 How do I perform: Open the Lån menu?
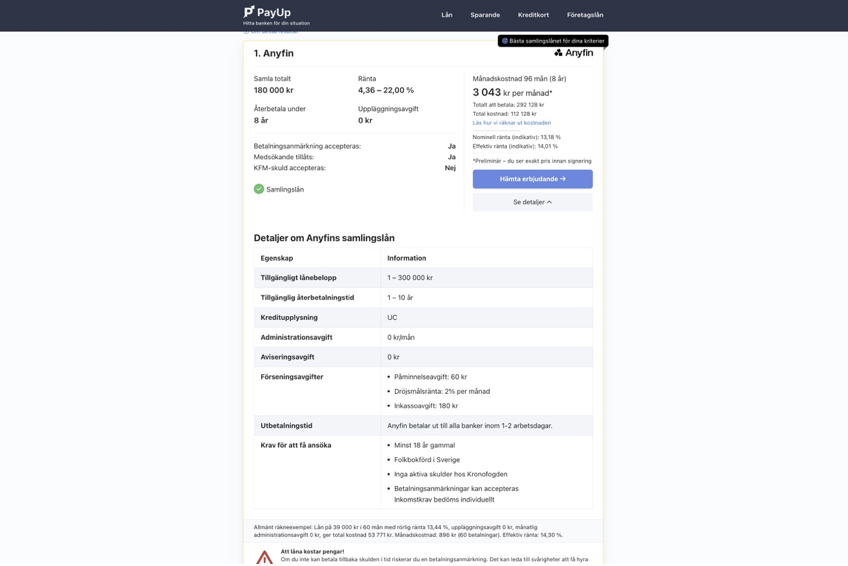pos(447,15)
